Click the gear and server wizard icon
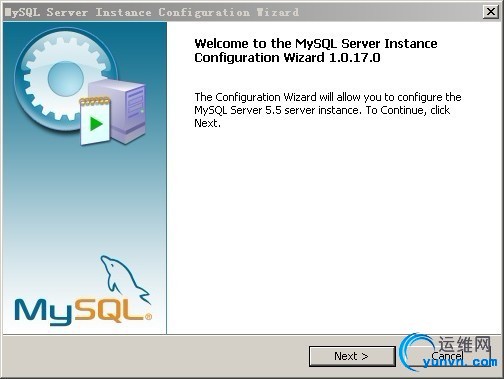This screenshot has width=504, height=379. click(80, 86)
